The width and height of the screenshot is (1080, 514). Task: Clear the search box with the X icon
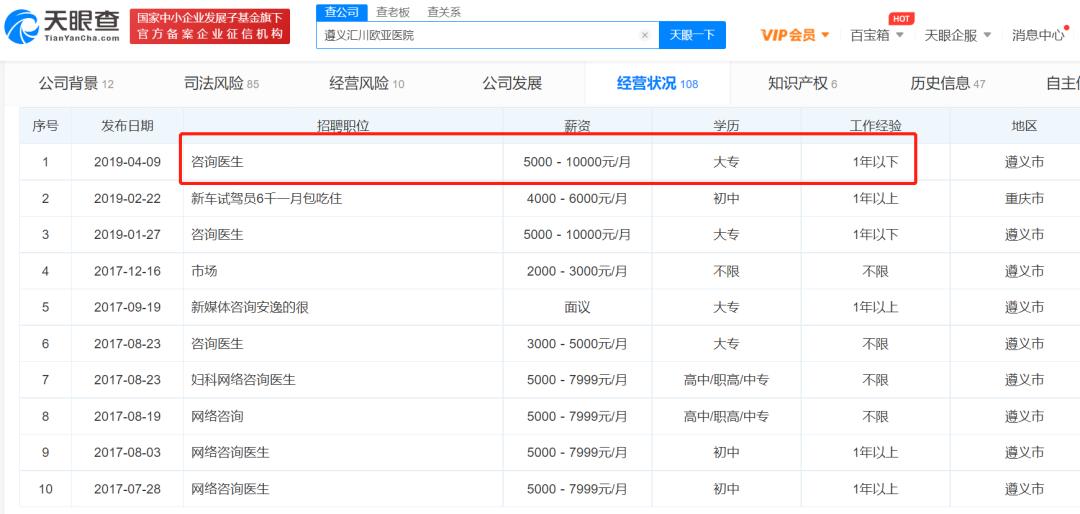click(645, 35)
